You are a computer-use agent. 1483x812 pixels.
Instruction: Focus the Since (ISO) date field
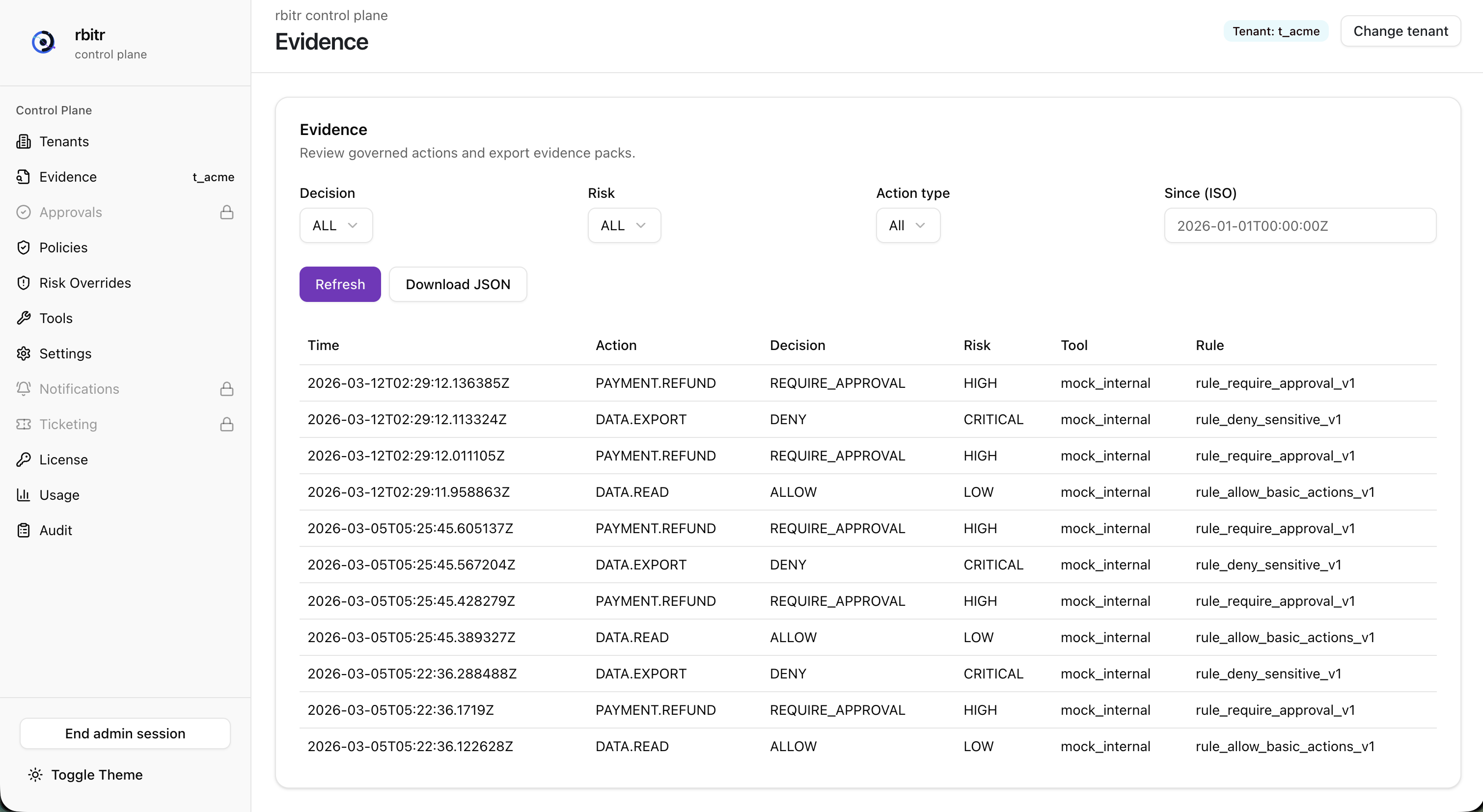point(1299,226)
